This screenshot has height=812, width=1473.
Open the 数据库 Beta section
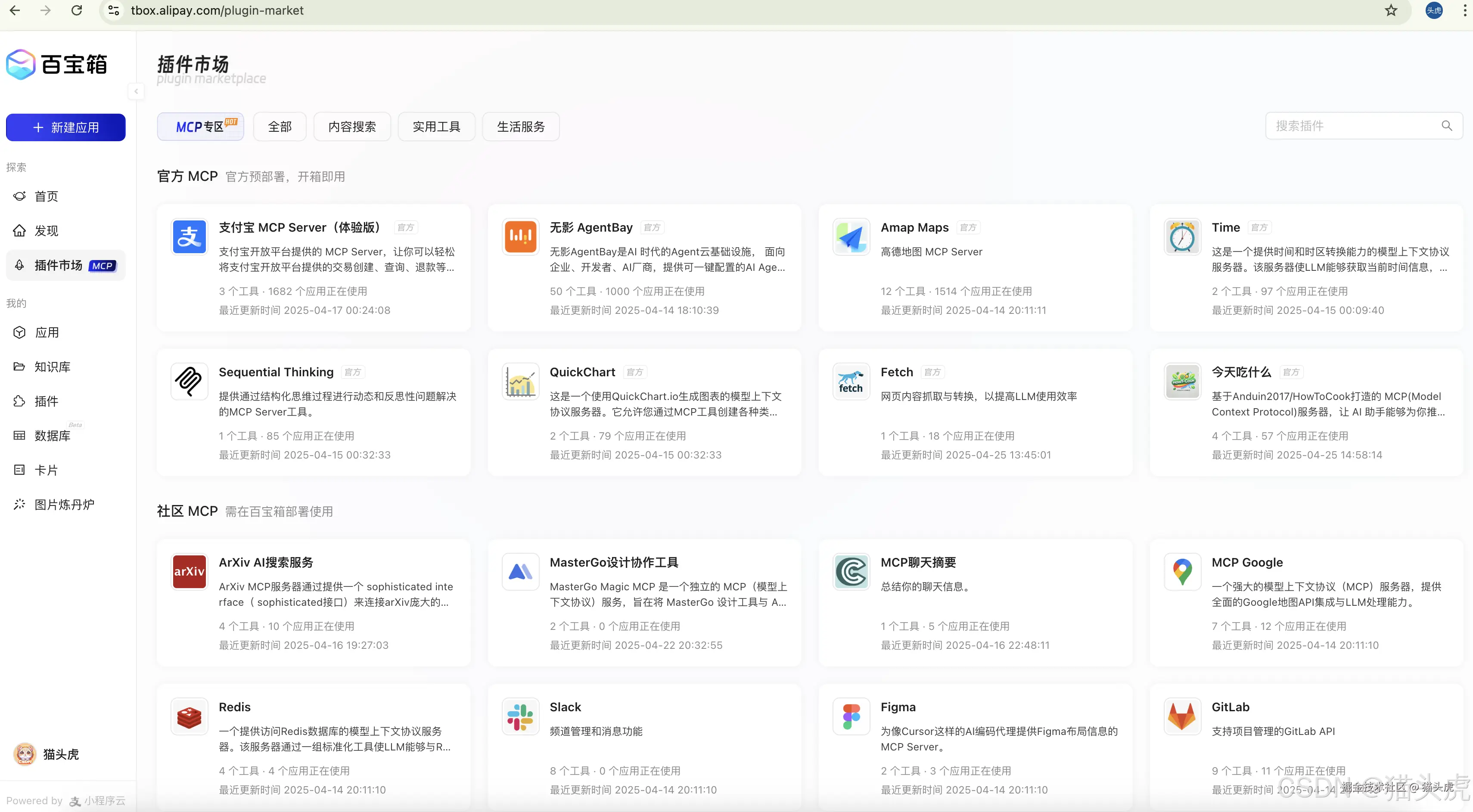53,436
